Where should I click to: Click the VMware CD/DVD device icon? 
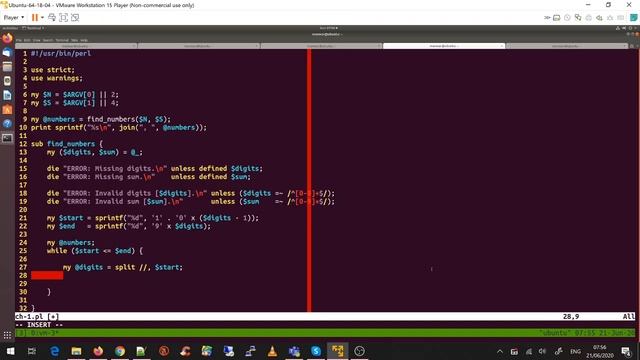567,18
